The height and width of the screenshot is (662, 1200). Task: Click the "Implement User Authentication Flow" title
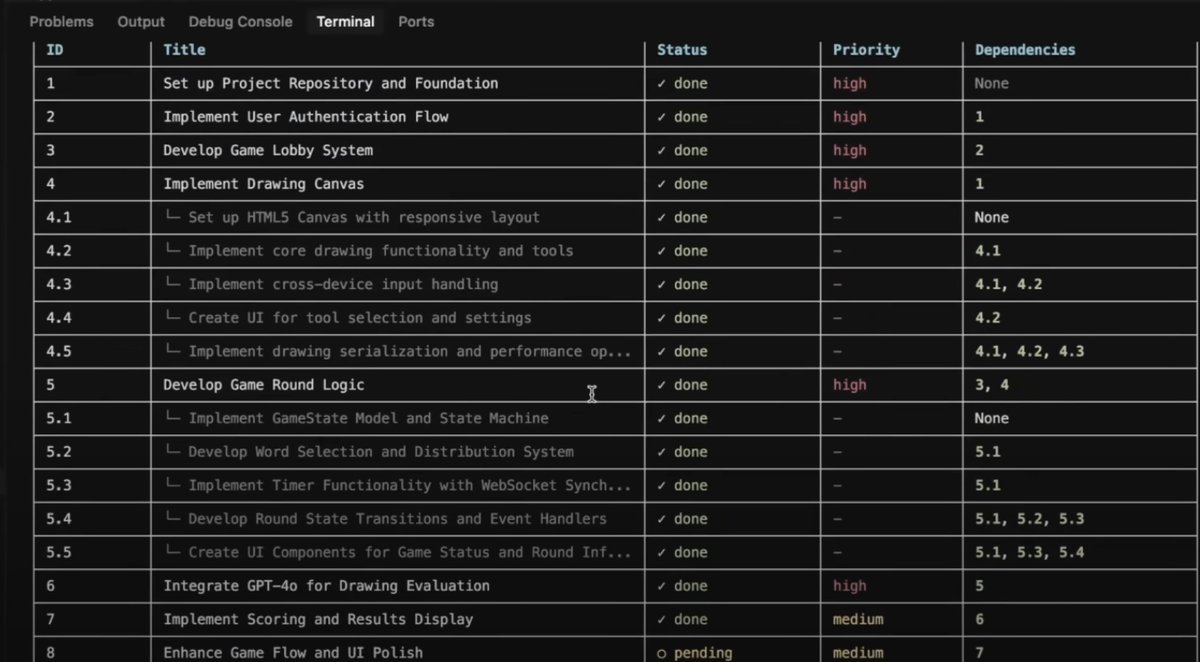306,117
